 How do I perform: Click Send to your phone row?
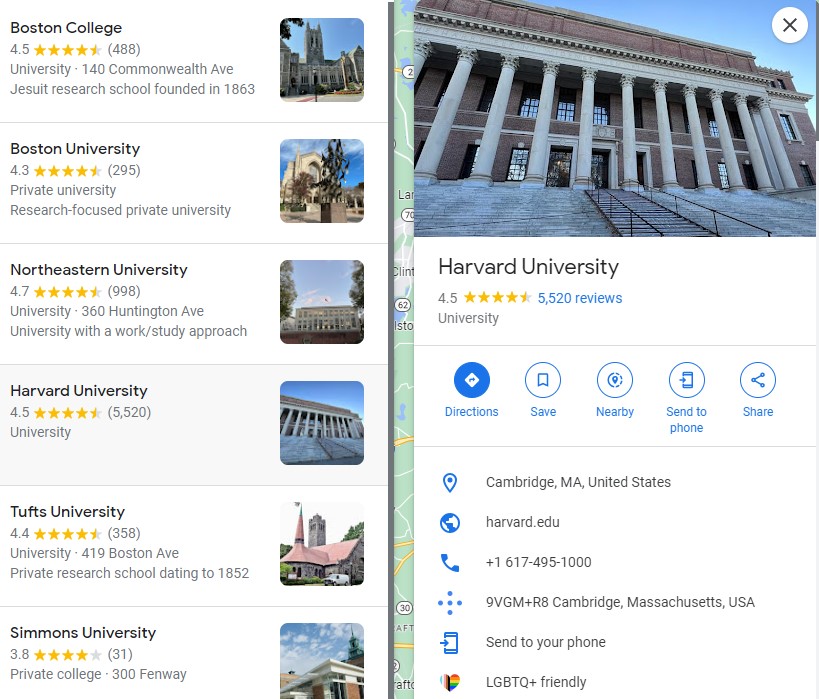tap(545, 642)
